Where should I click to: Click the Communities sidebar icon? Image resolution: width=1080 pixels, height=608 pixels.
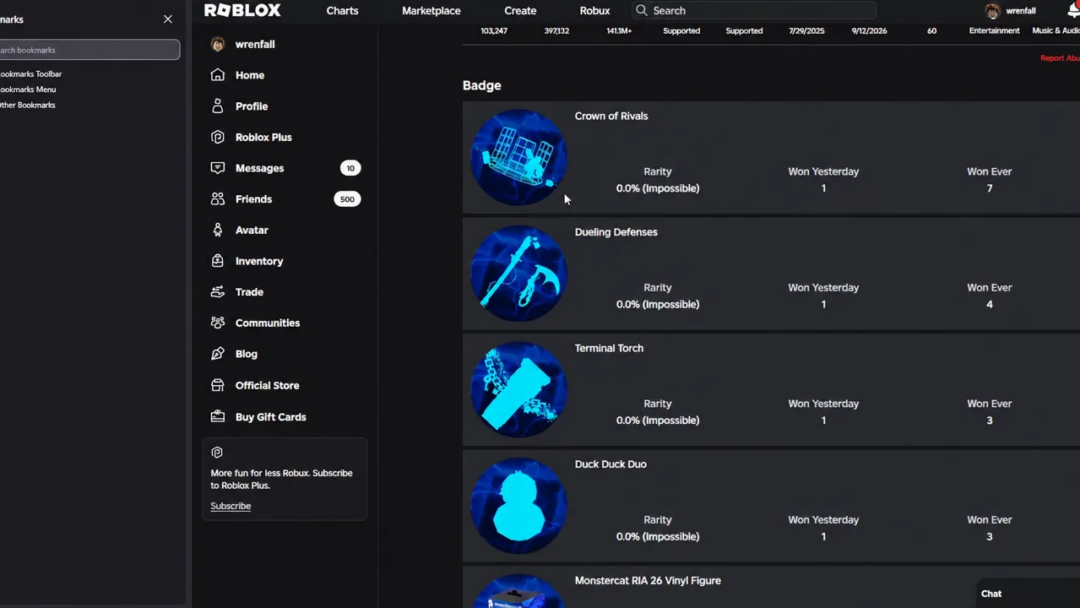tap(218, 322)
